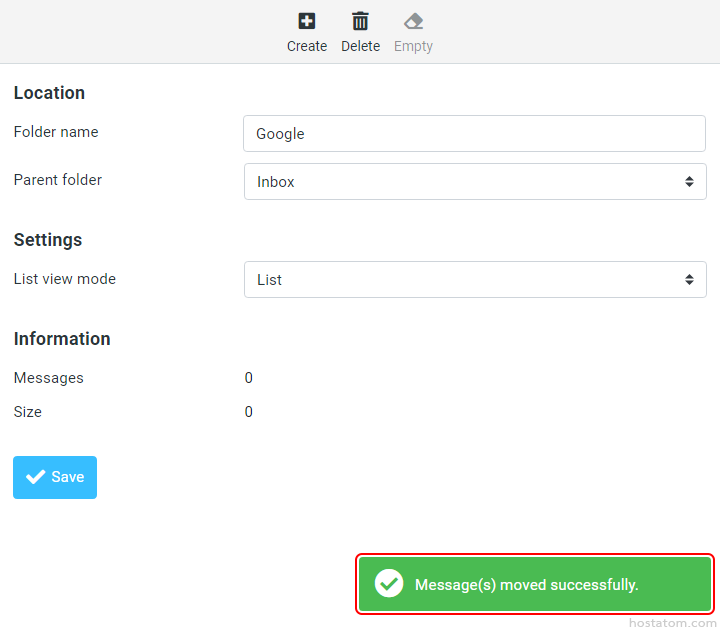Click the Parent folder dropdown arrow icon
Viewport: 720px width, 630px height.
[689, 182]
